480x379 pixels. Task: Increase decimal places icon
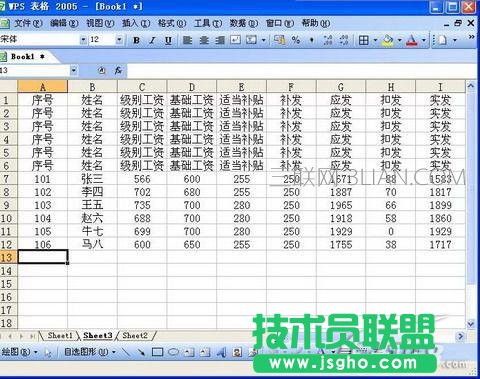[328, 40]
